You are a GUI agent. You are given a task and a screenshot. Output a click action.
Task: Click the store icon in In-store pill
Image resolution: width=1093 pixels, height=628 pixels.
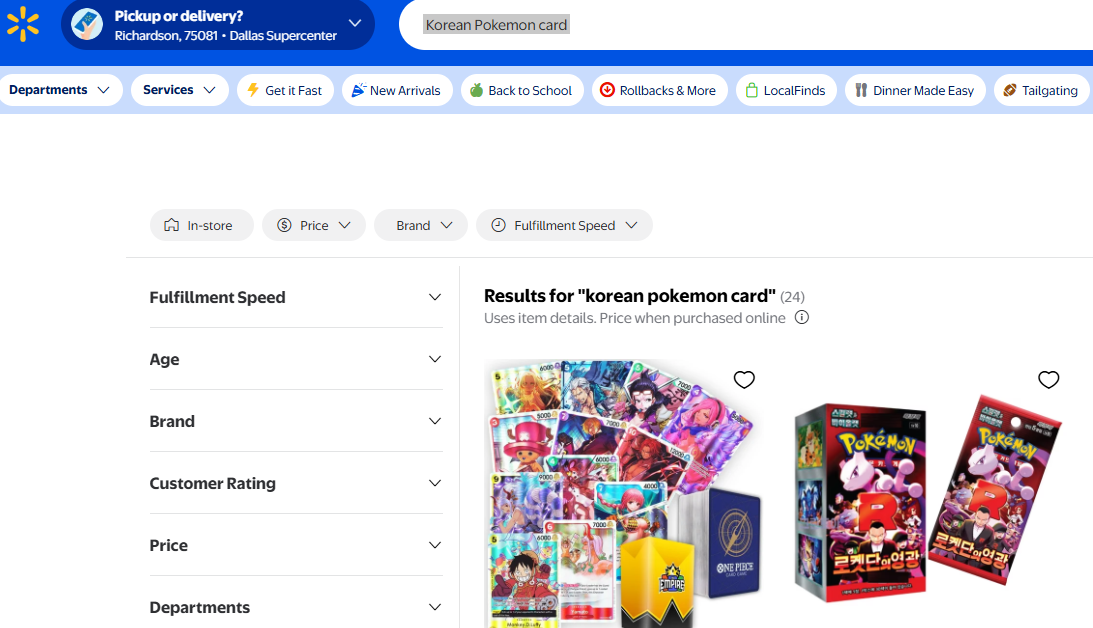coord(171,225)
